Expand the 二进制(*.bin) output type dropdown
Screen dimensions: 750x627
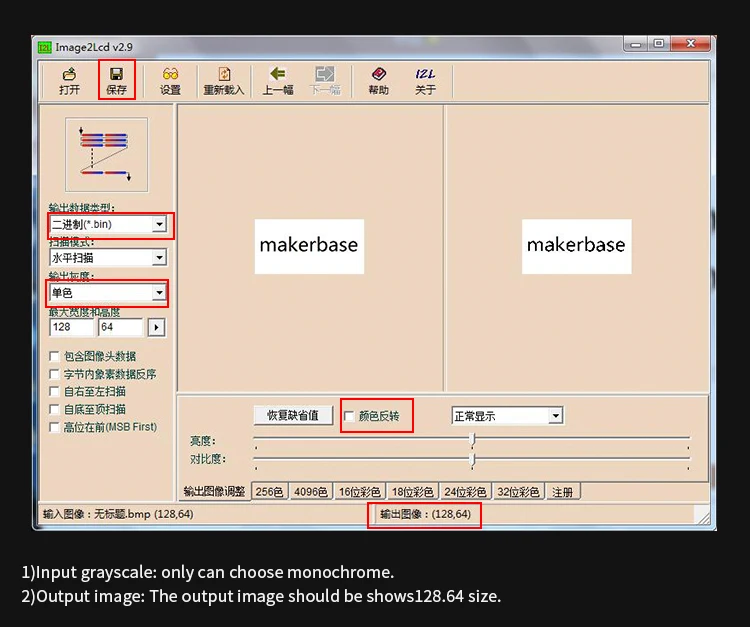tap(159, 224)
